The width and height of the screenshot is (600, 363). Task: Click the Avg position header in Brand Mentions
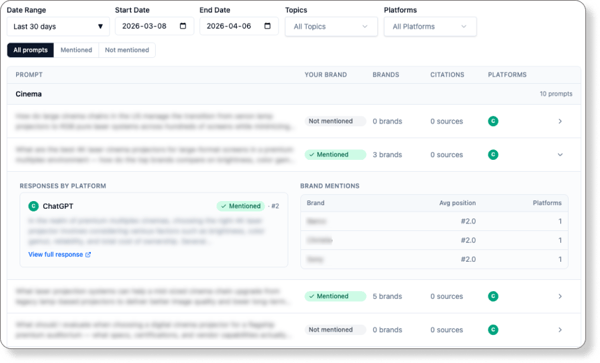point(457,203)
